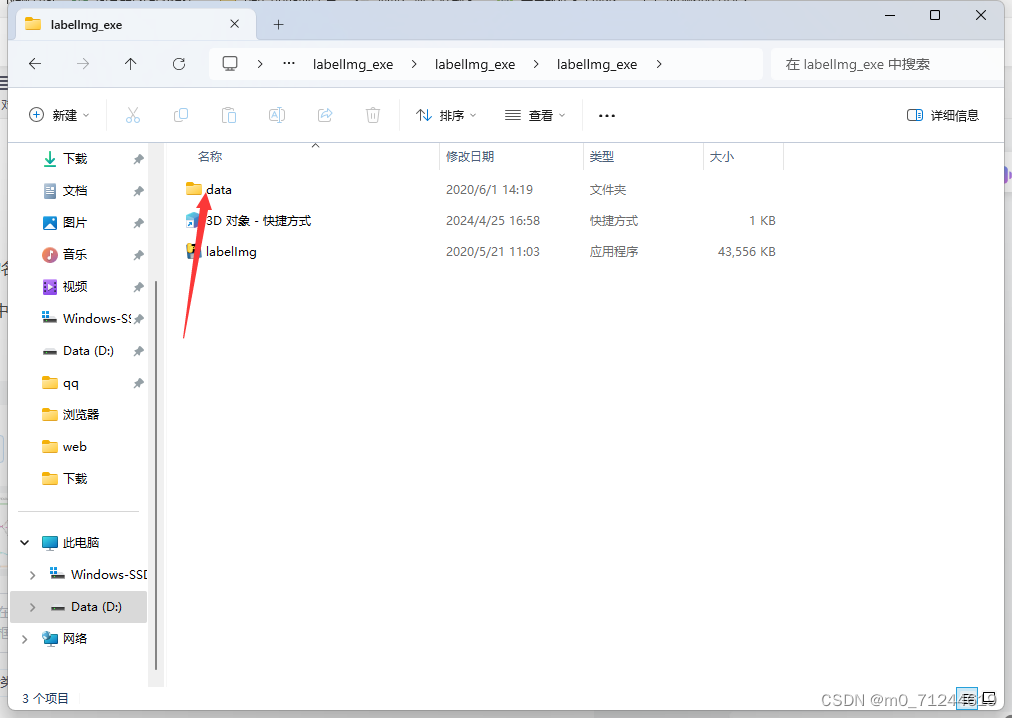The height and width of the screenshot is (718, 1012).
Task: Expand the Data (D:) drive under 此电脑
Action: (x=32, y=607)
